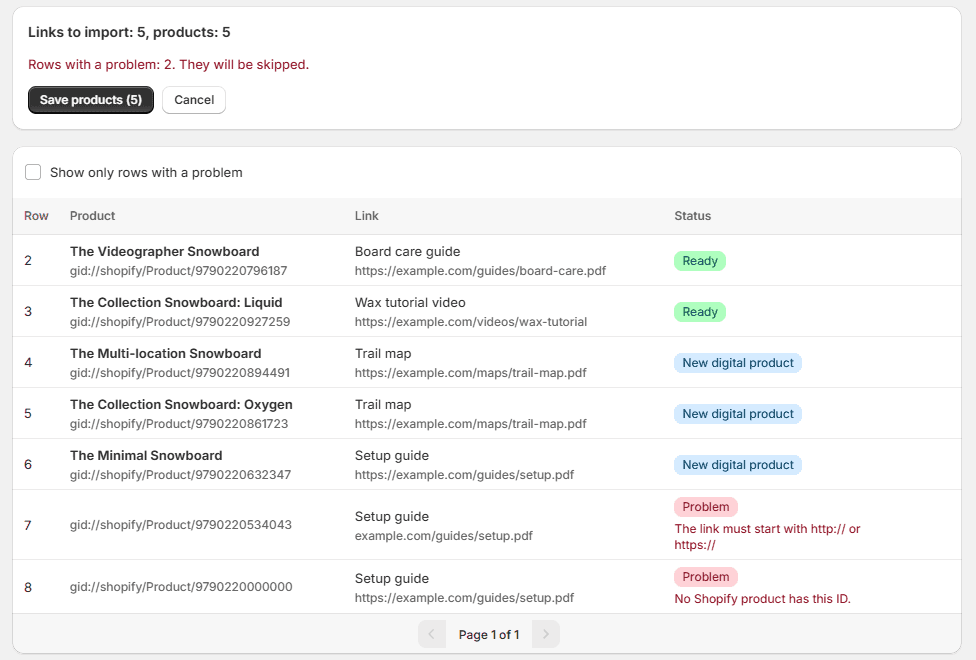
Task: Click the wax-tutorial video URL
Action: [471, 322]
